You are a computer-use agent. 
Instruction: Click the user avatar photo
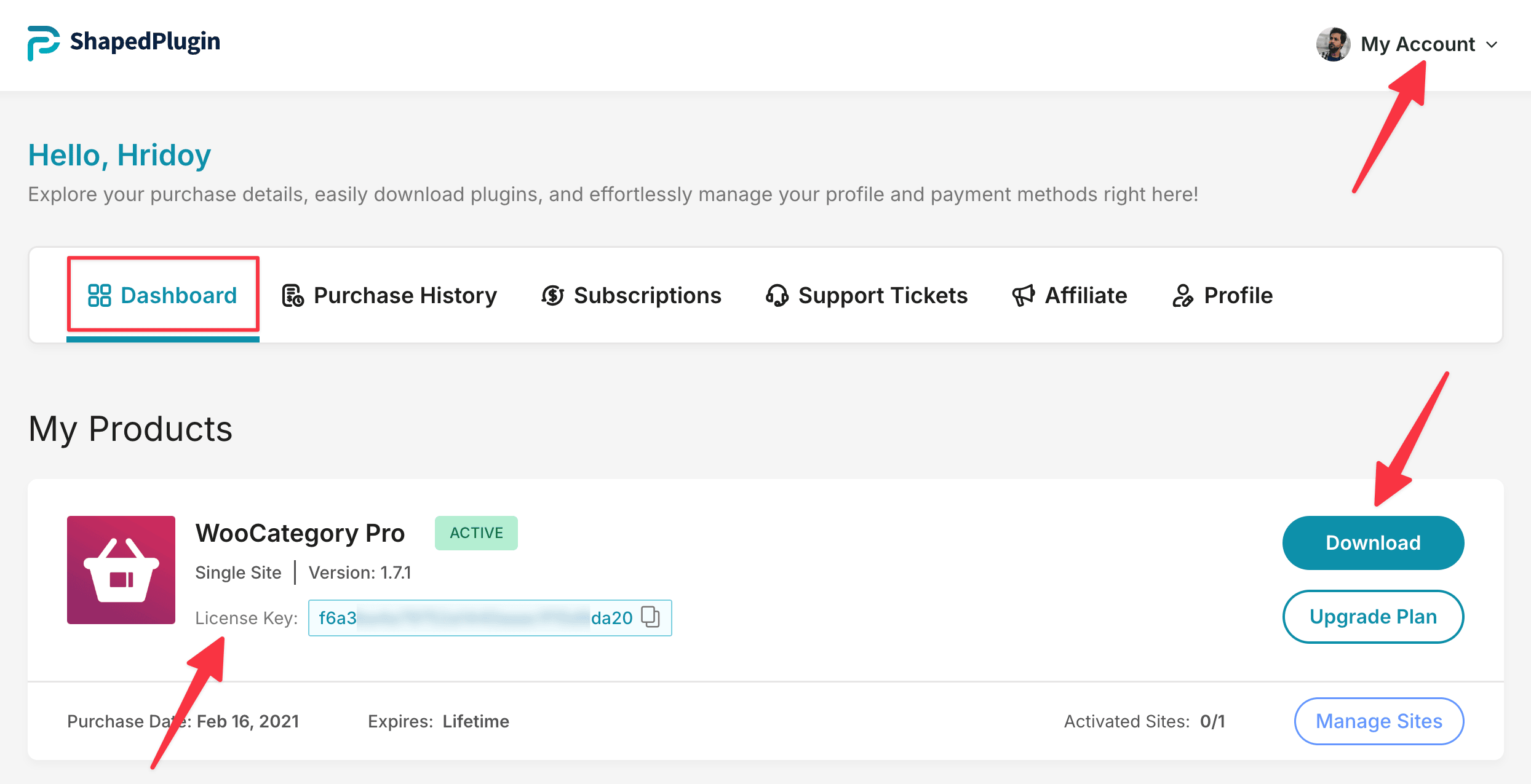(x=1332, y=44)
